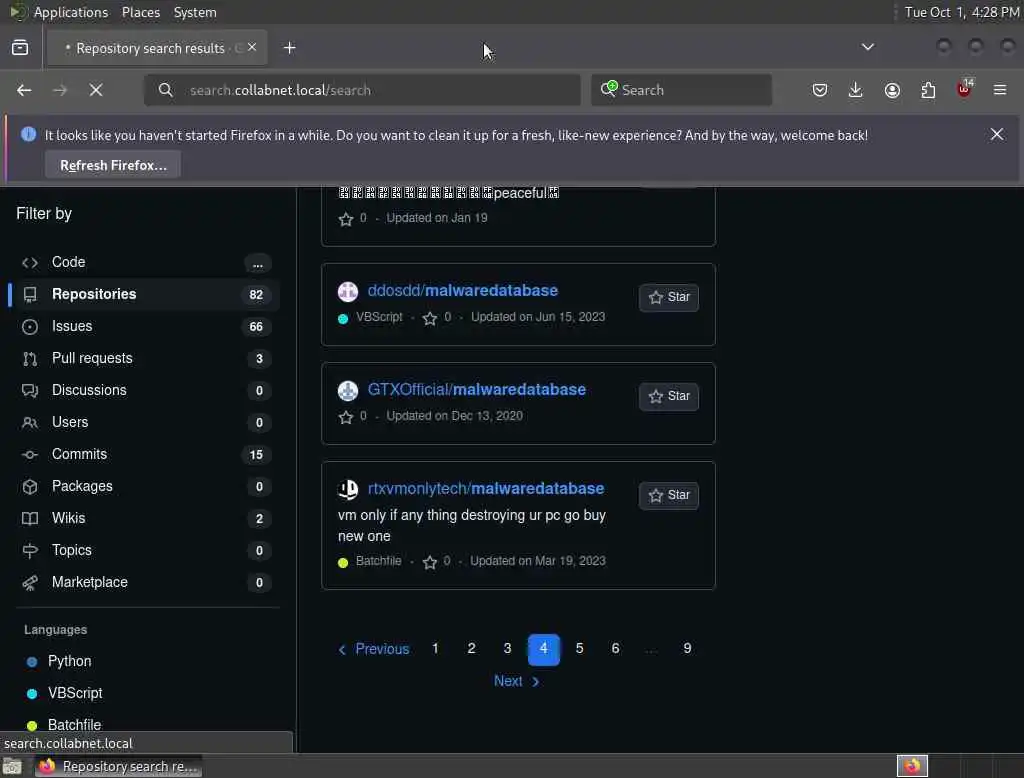Click current page 4 button

(x=543, y=649)
